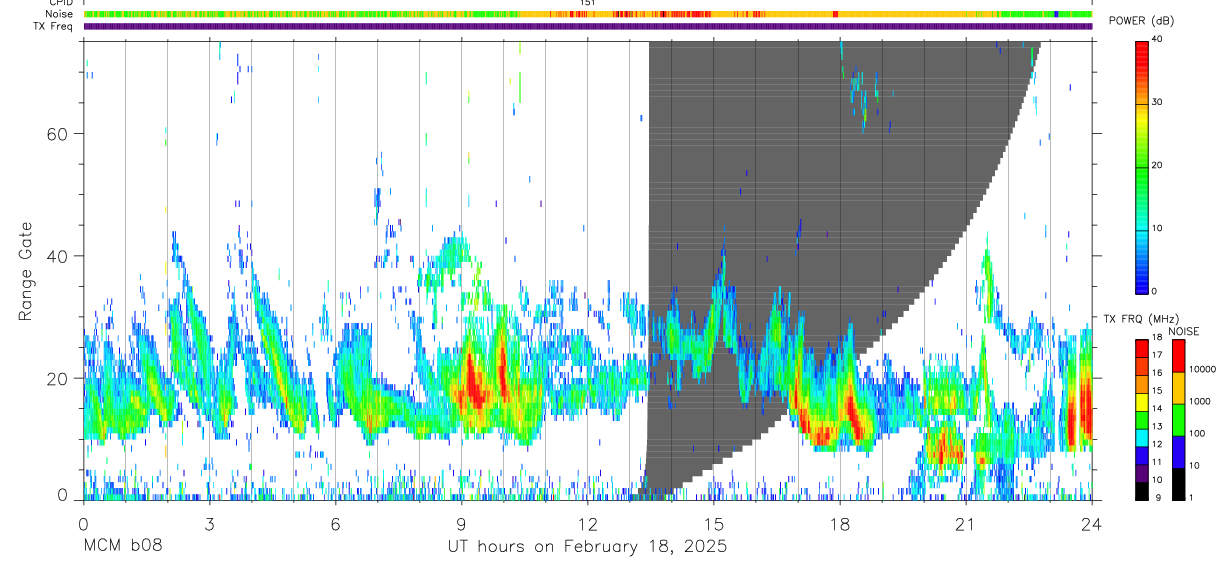Click the POWER (dB) gradient color bar

point(1140,166)
